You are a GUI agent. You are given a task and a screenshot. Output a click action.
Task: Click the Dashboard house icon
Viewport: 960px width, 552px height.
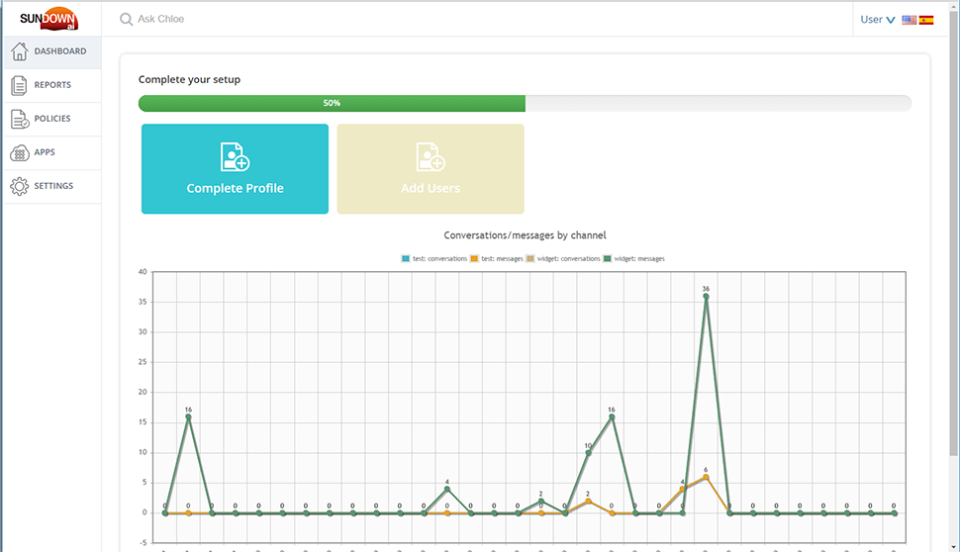[x=19, y=51]
